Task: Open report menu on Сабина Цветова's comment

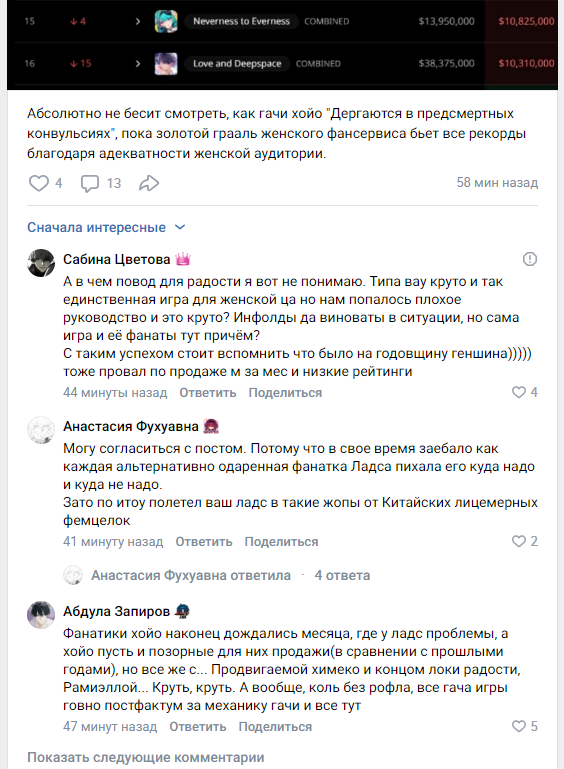Action: click(x=530, y=259)
